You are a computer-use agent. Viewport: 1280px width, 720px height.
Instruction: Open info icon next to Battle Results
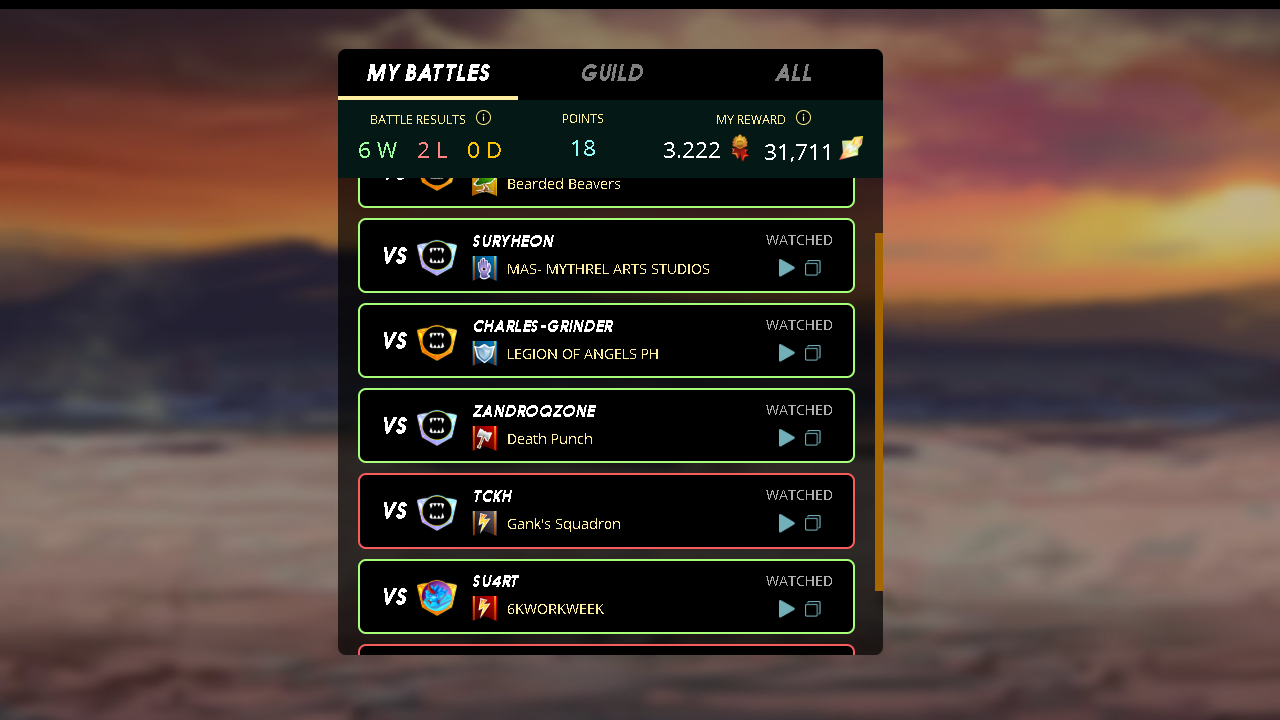pos(483,118)
